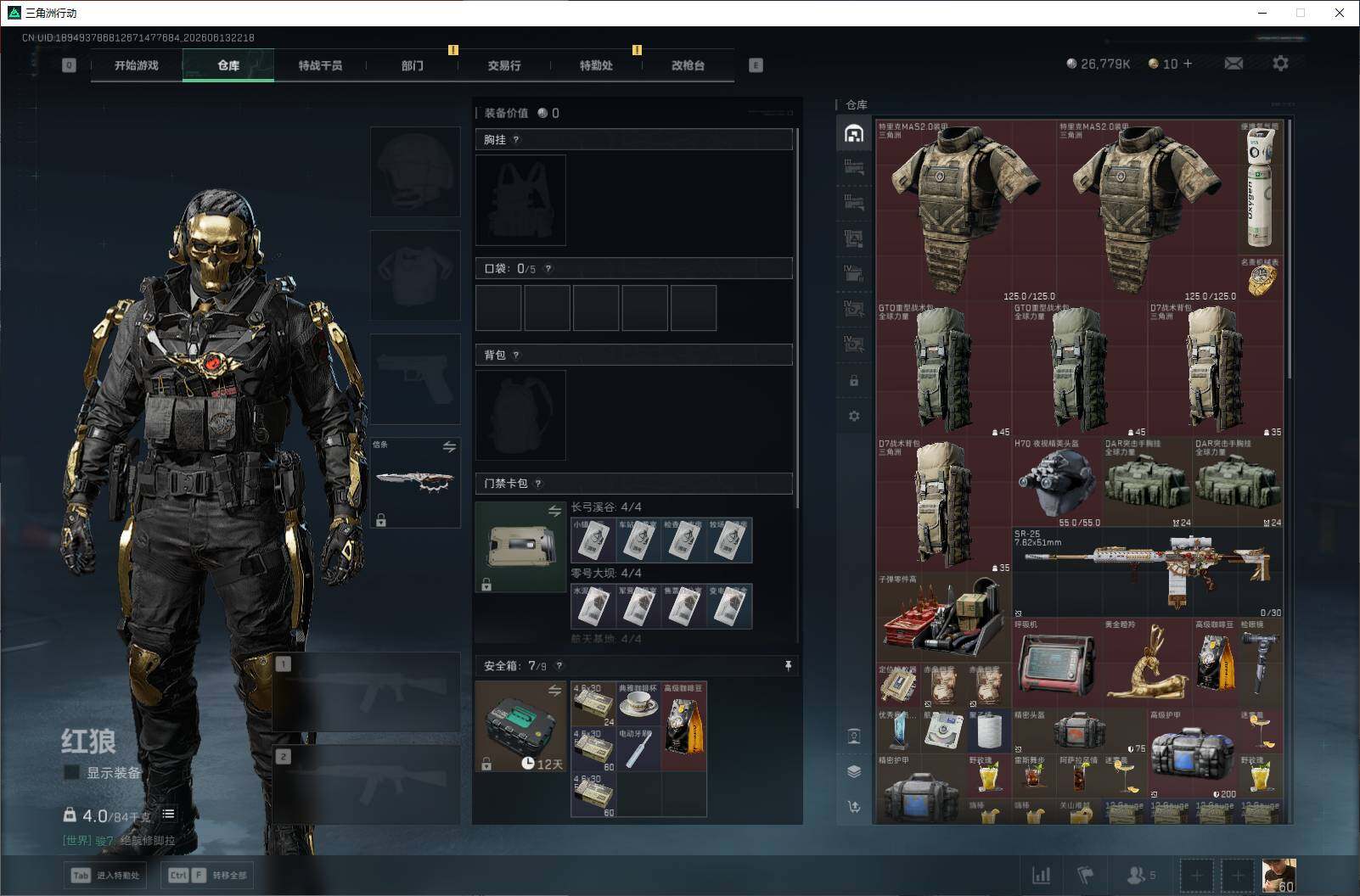Click the player avatar thumbnail

pos(1279,875)
